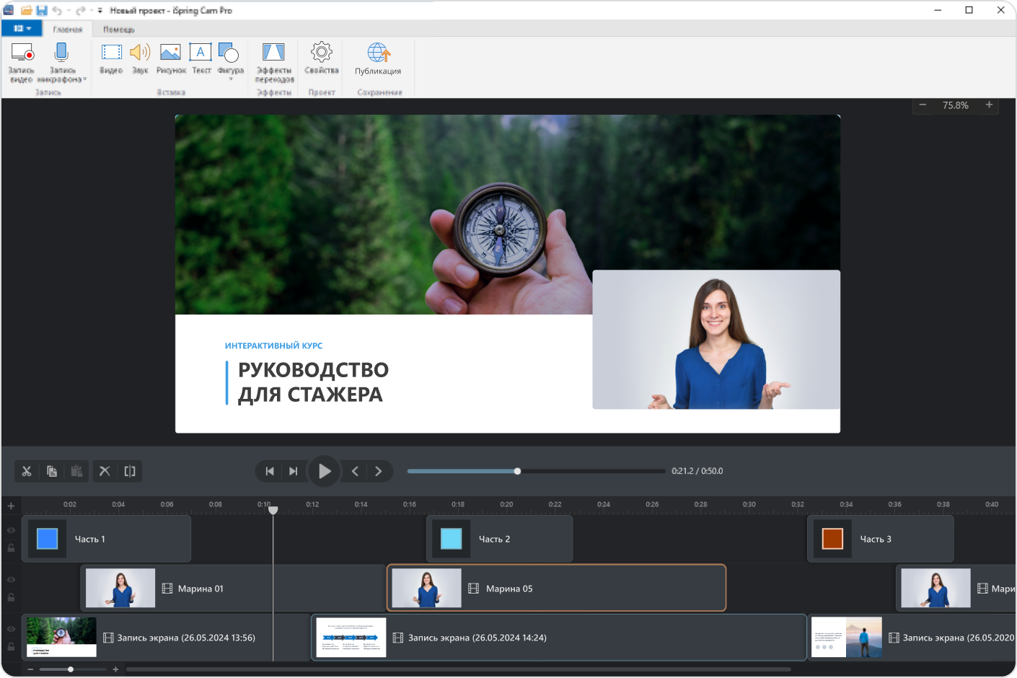Add a text box with Текст
The width and height of the screenshot is (1017, 678).
tap(201, 58)
